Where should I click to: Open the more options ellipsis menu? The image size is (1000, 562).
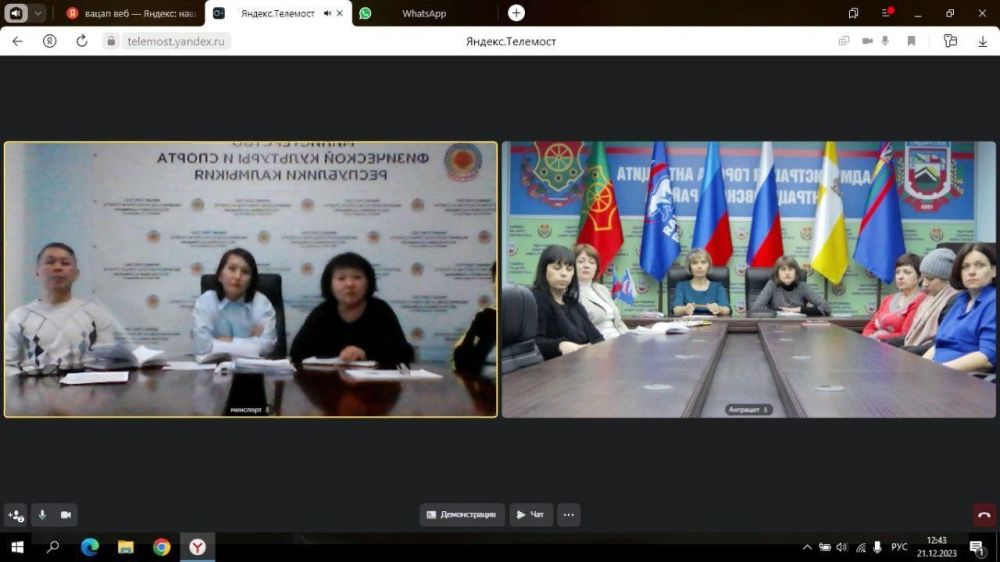(x=568, y=515)
